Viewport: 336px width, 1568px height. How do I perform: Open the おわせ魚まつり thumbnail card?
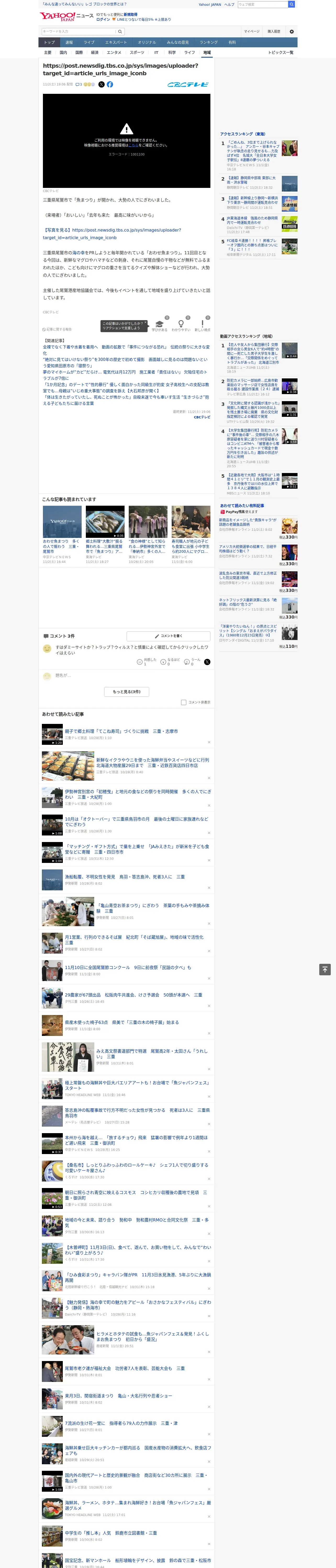click(62, 522)
